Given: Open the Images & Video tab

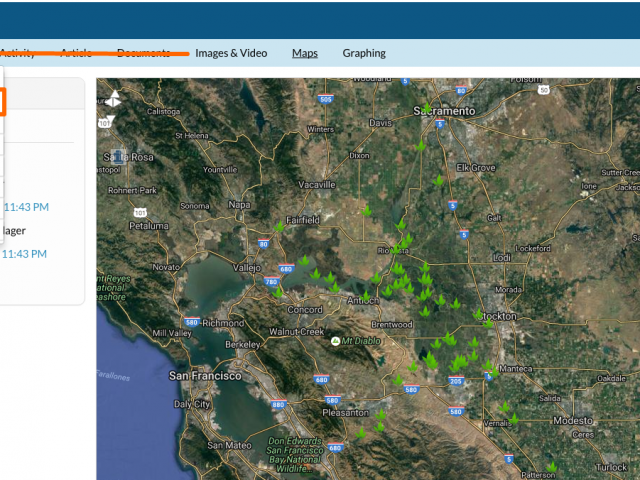Looking at the screenshot, I should (231, 53).
